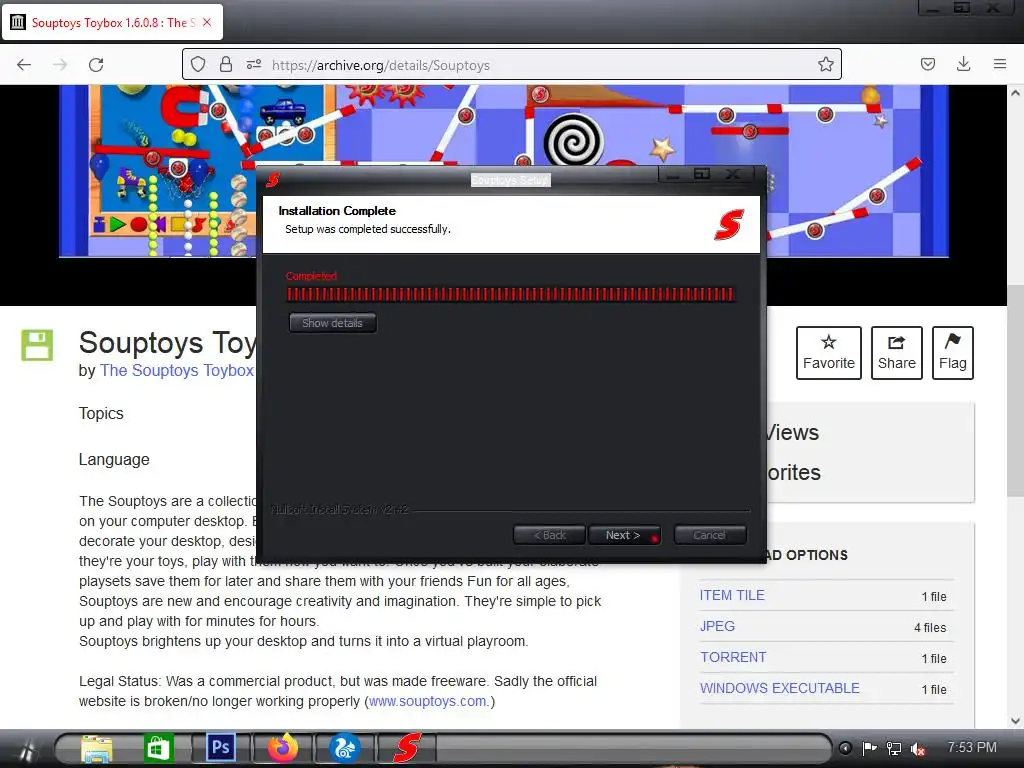Switch to Firefox in the taskbar

click(282, 747)
